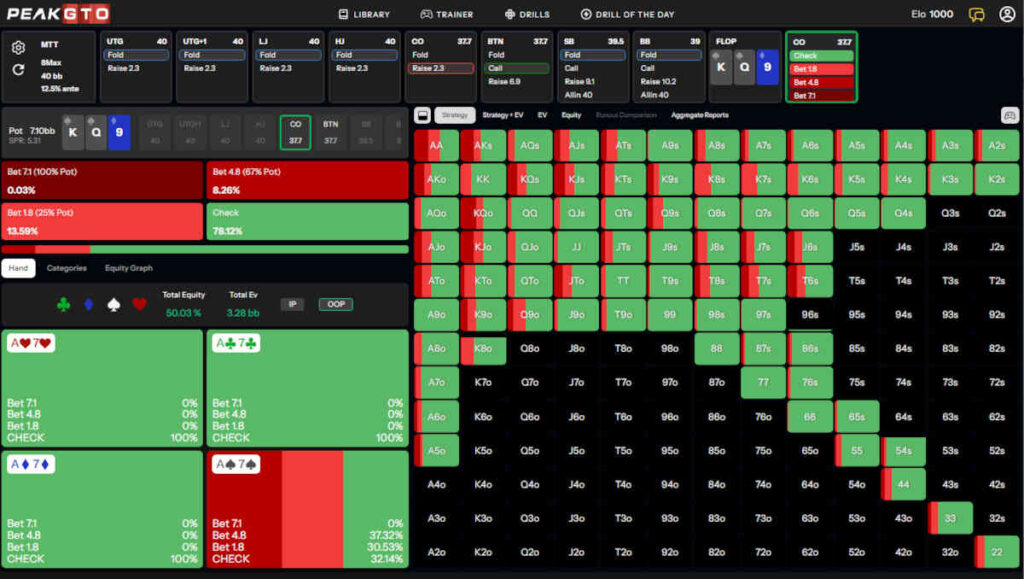Toggle the IP position button
This screenshot has width=1024, height=579.
(292, 304)
